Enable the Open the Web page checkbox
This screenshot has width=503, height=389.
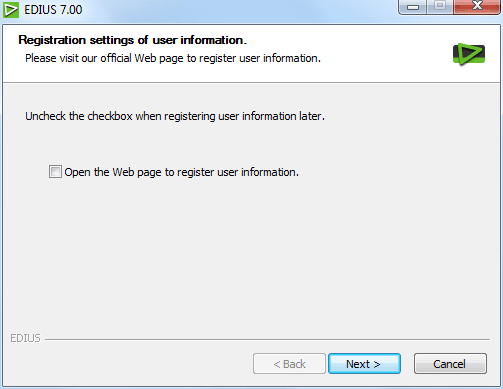pos(55,172)
